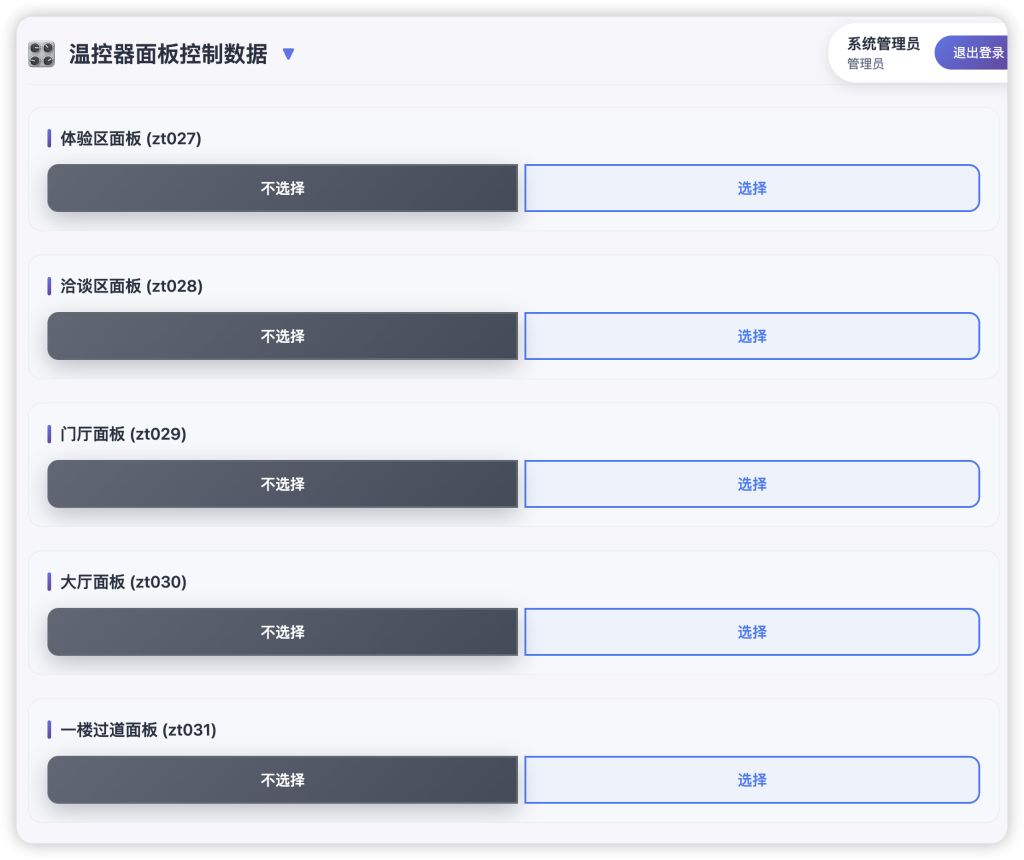The height and width of the screenshot is (860, 1024).
Task: Set 洽谈区面板 (zt028) to 选择
Action: pos(752,336)
